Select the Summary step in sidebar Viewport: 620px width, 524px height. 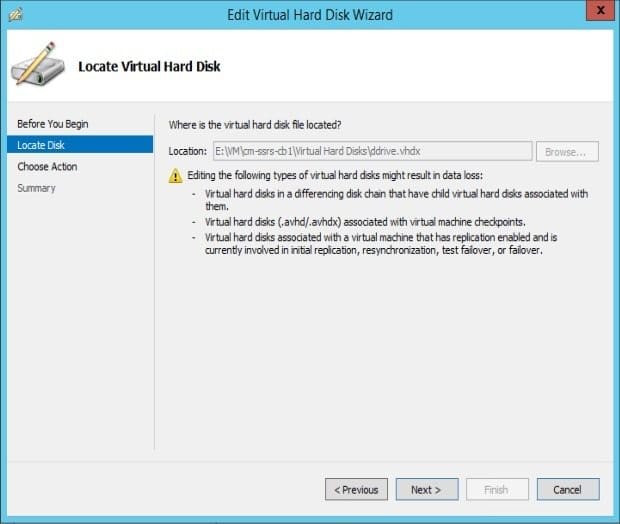[x=36, y=188]
